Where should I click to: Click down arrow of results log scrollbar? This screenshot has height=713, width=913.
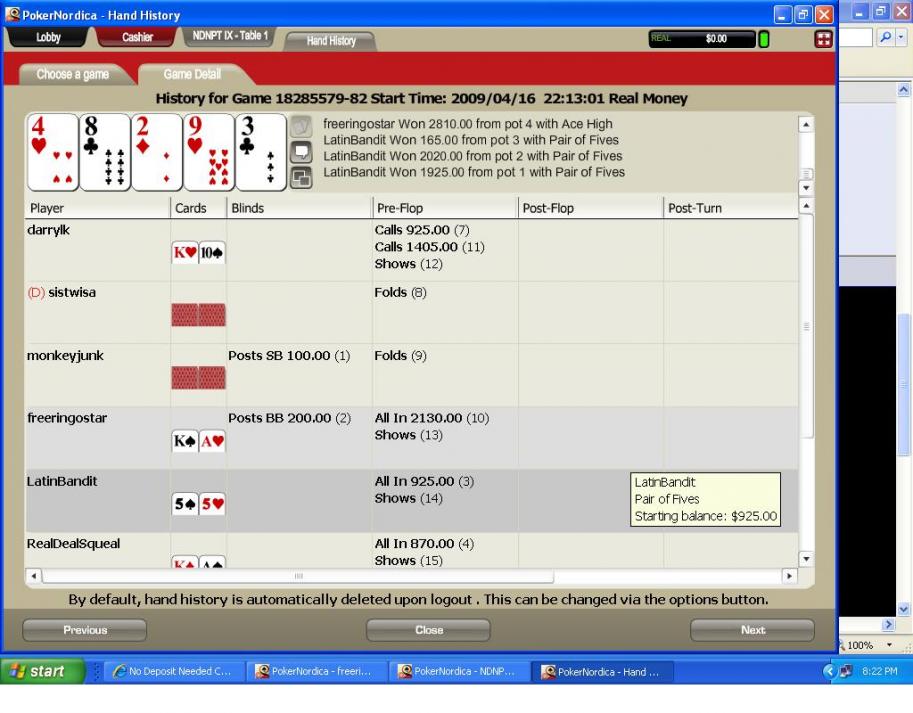coord(806,187)
